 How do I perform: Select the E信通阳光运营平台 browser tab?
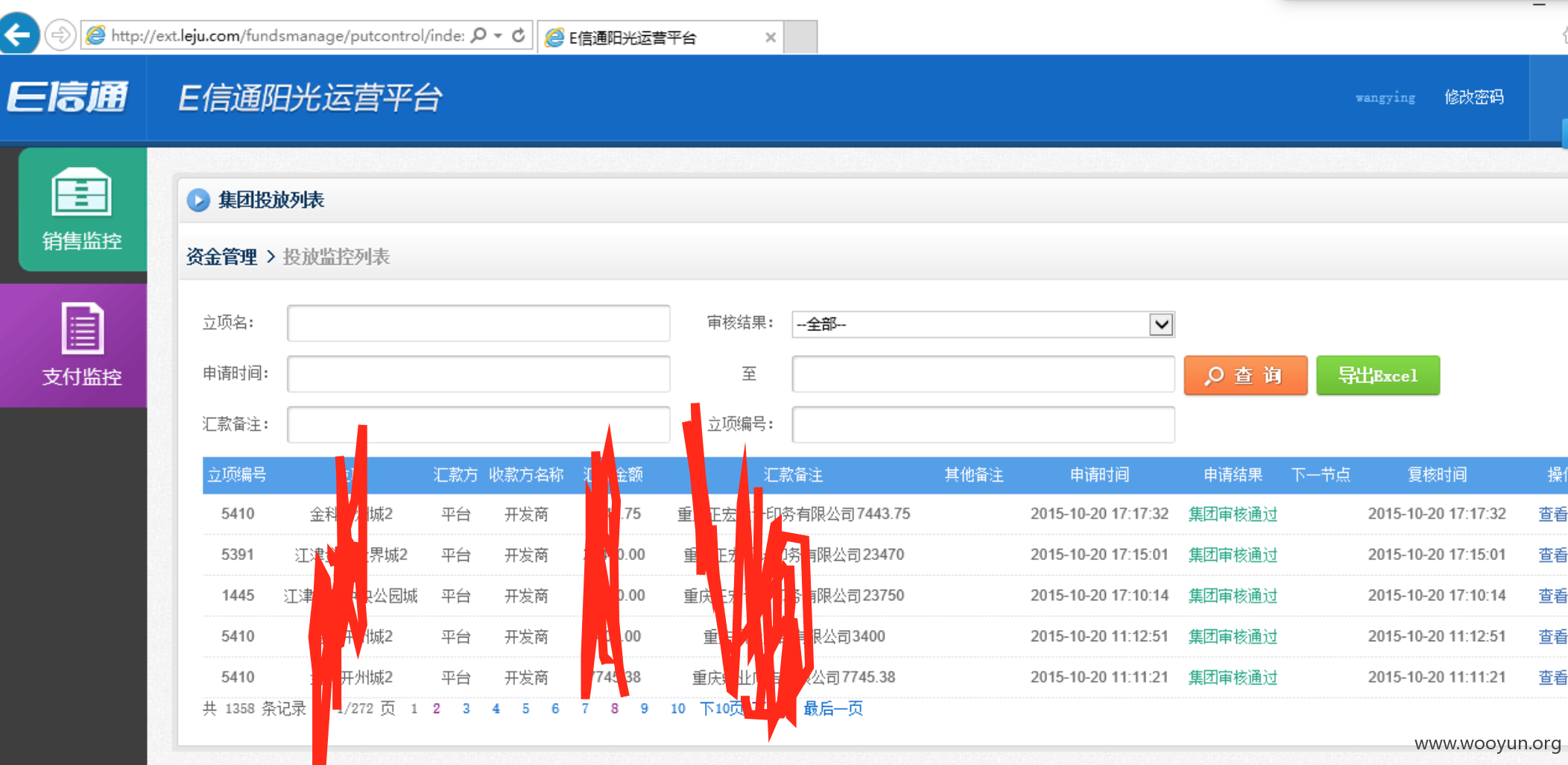pos(660,37)
